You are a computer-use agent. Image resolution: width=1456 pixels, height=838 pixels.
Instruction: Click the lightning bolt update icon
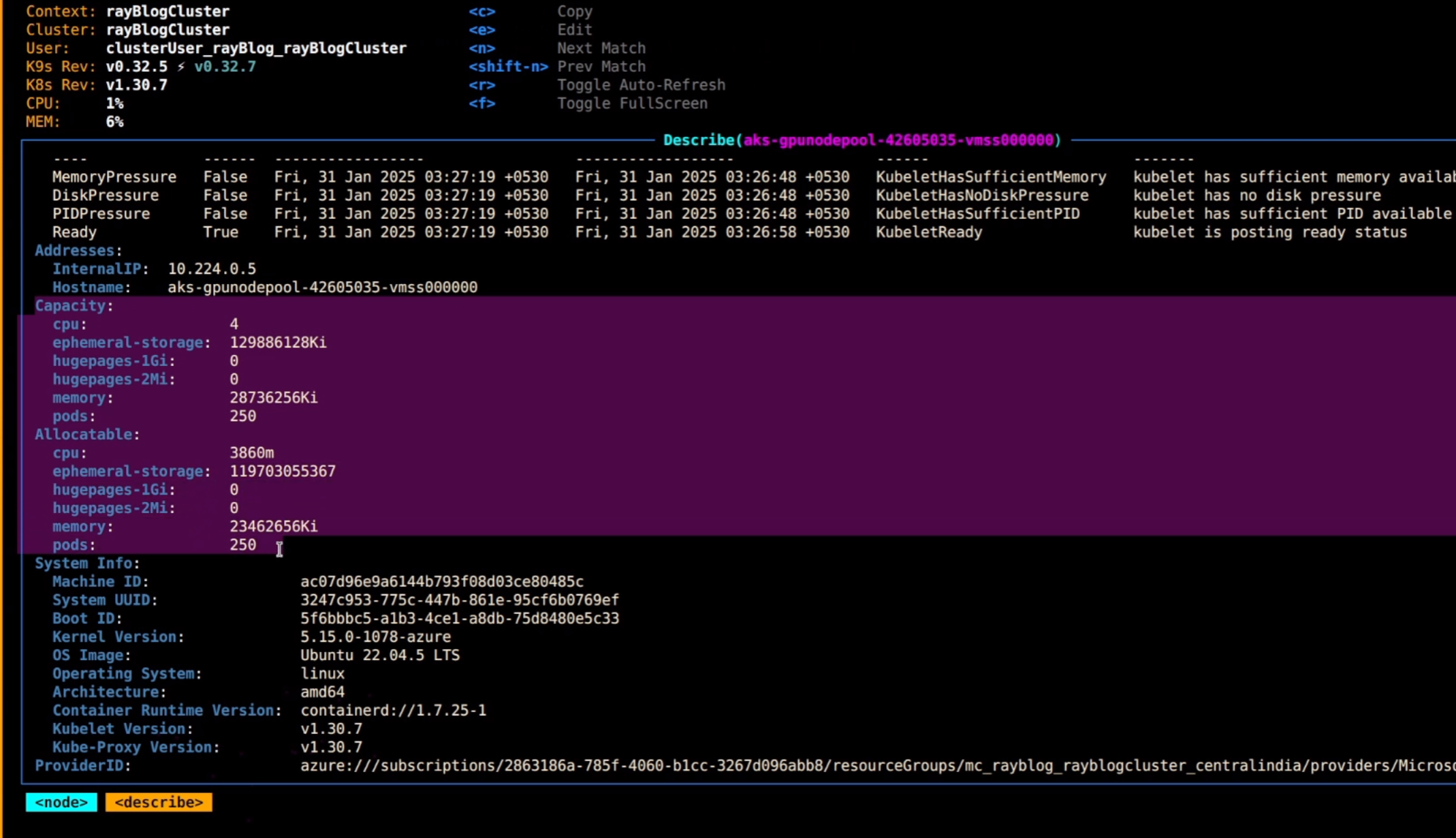click(x=181, y=67)
